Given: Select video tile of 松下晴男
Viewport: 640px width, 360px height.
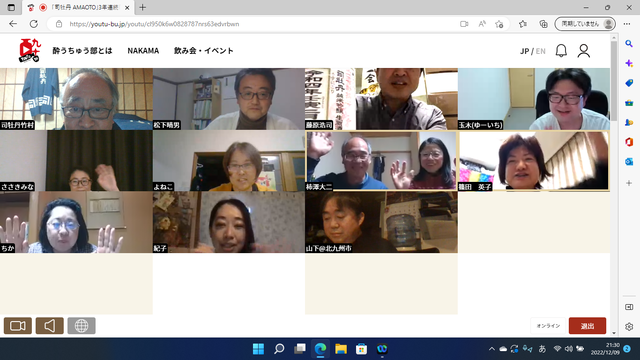Looking at the screenshot, I should pyautogui.click(x=229, y=99).
